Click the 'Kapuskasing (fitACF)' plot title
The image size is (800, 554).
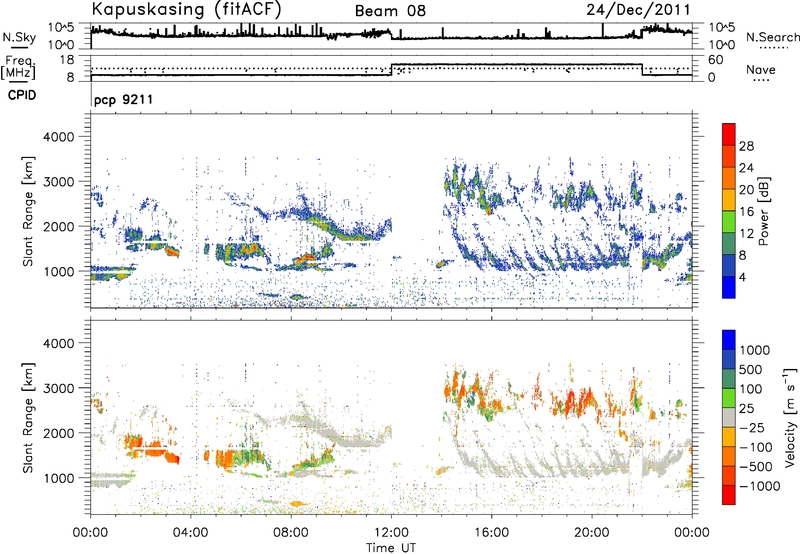186,9
